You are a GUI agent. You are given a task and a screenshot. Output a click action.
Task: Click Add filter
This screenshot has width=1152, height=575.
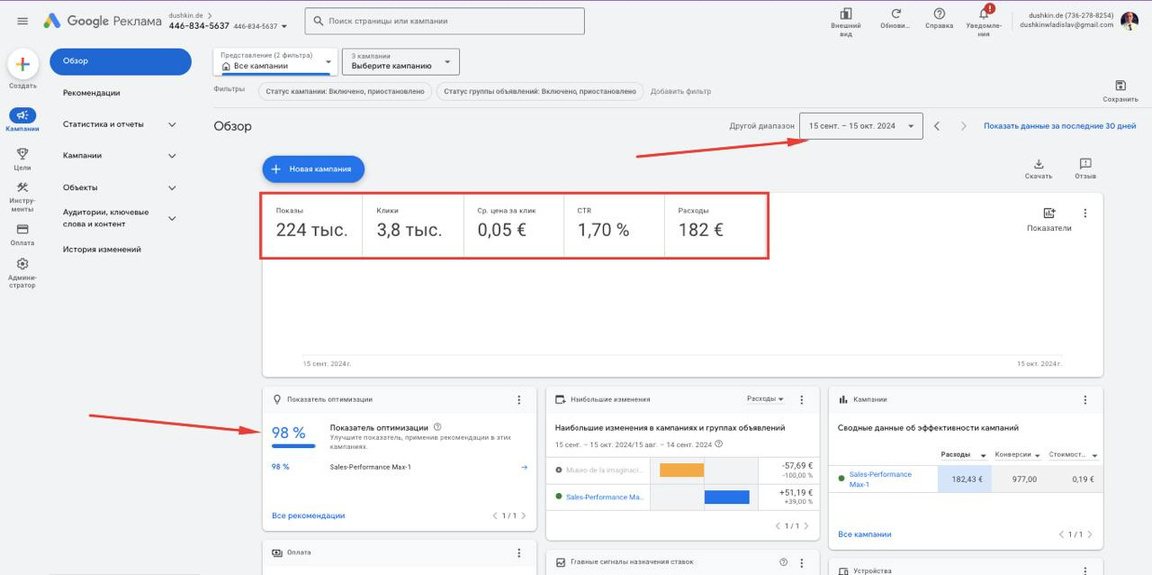680,92
